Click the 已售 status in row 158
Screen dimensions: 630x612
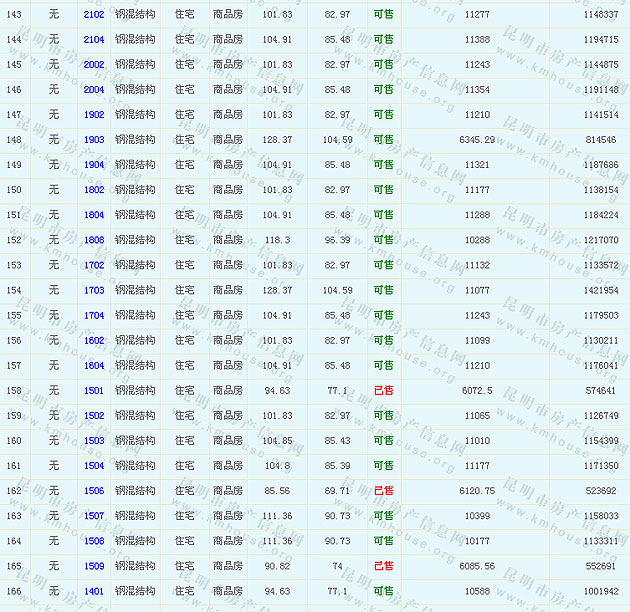tap(383, 391)
